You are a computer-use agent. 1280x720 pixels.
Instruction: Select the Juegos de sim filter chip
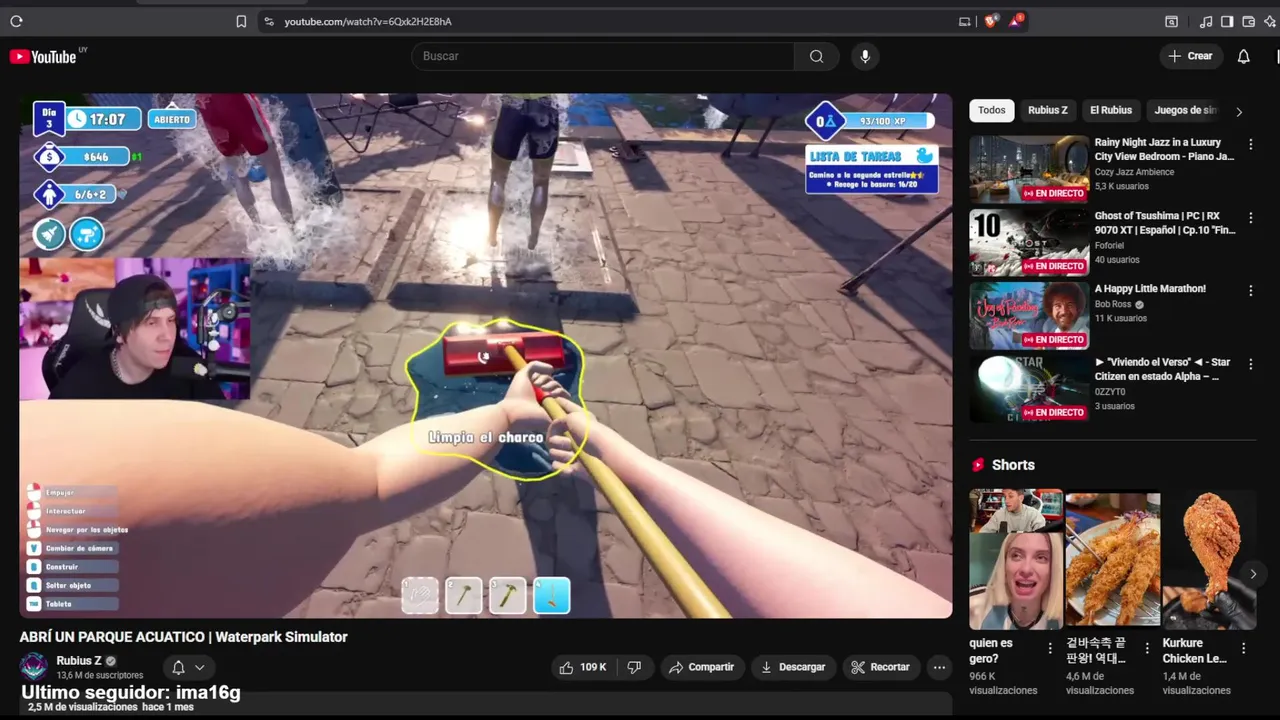(x=1186, y=110)
